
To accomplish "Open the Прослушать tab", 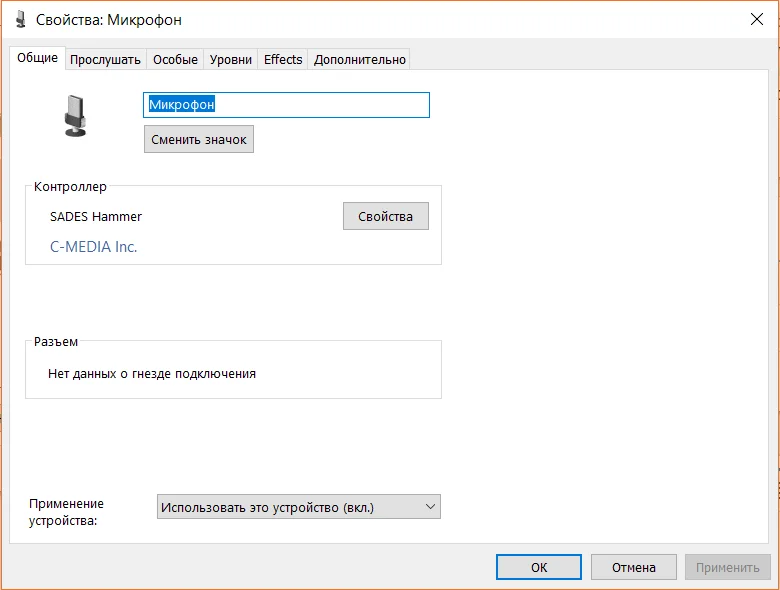I will (105, 60).
